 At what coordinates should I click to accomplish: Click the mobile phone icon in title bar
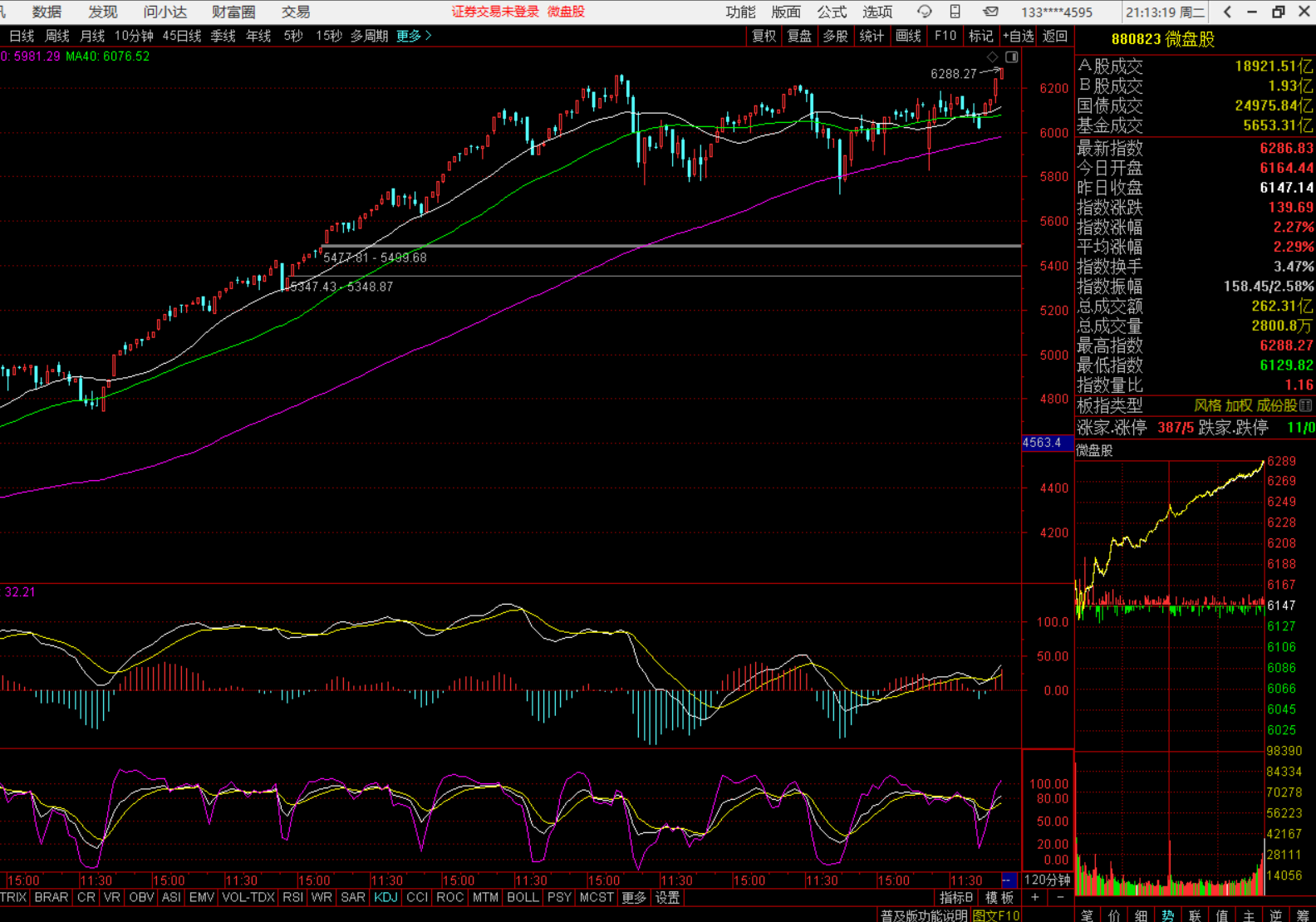click(955, 12)
